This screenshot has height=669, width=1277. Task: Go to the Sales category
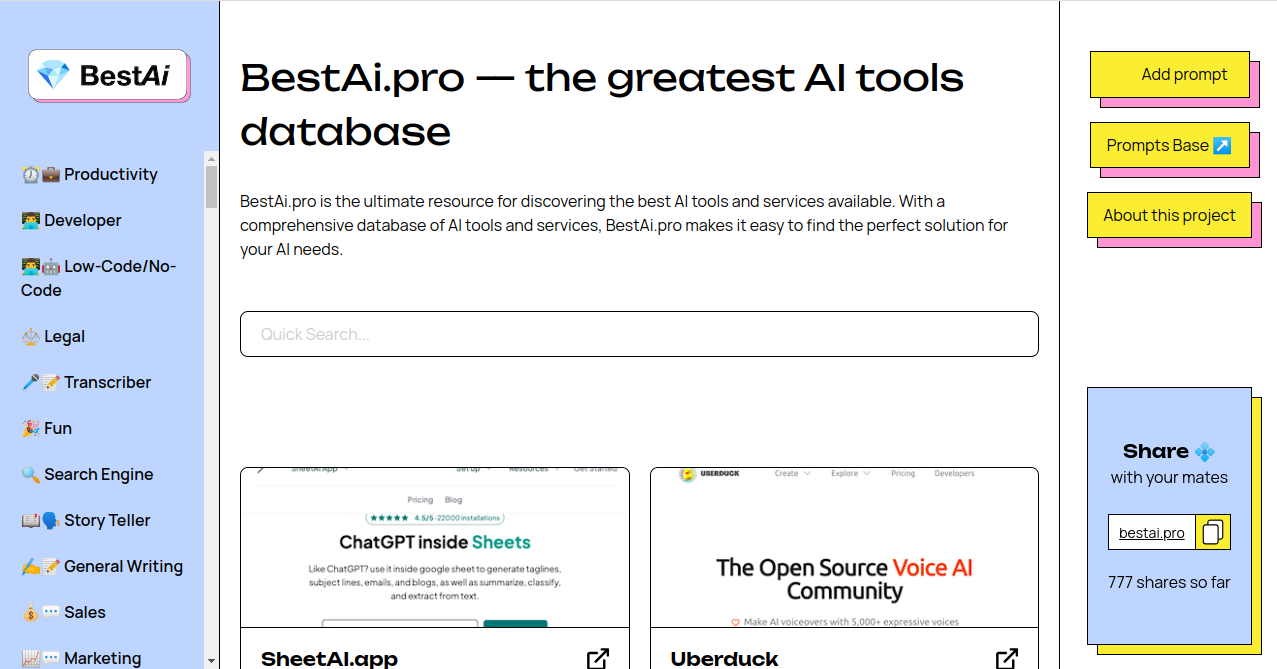(63, 612)
